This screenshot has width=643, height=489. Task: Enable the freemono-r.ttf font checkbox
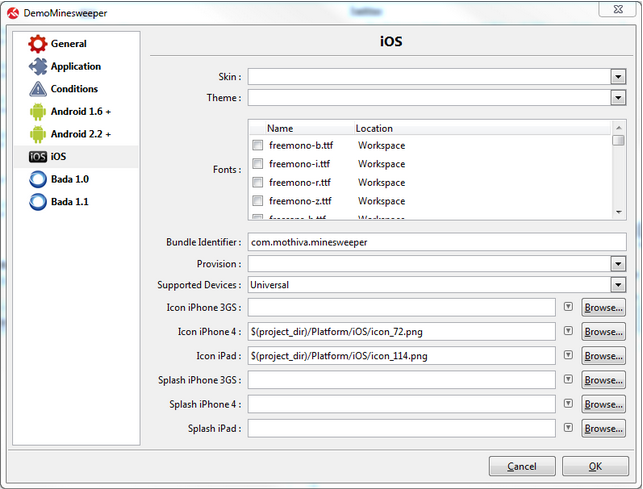[258, 182]
